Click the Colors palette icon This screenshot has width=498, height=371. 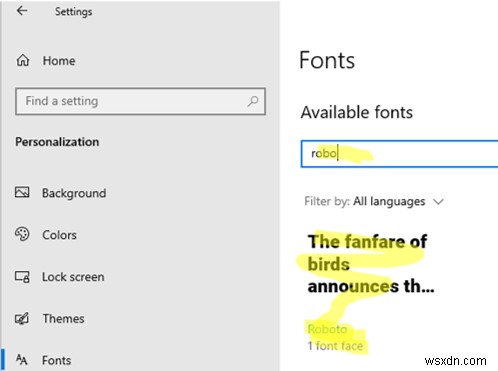click(x=22, y=234)
